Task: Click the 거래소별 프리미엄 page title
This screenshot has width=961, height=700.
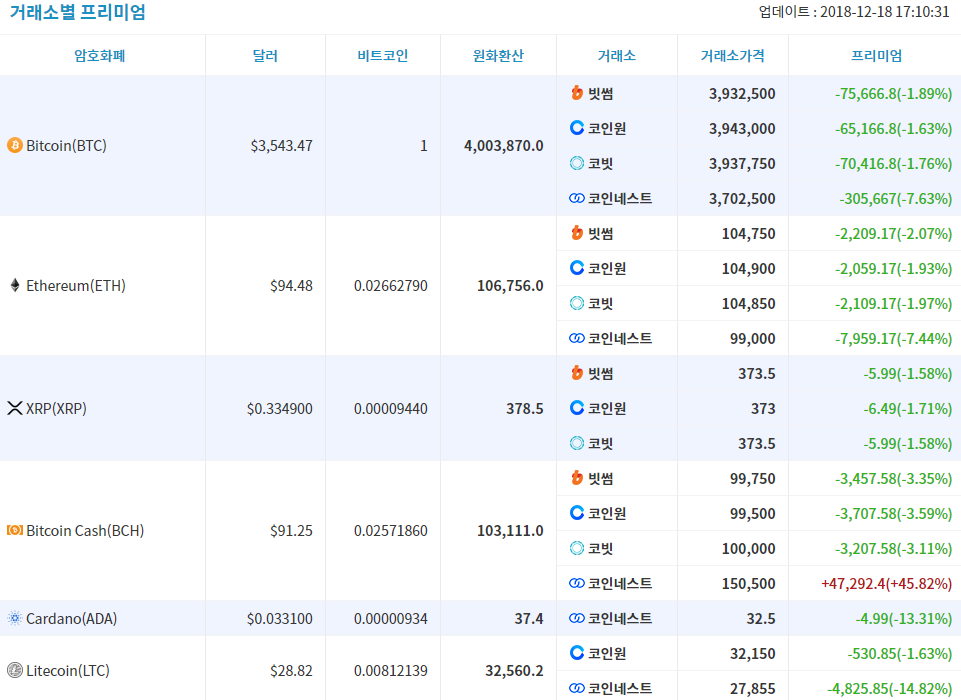Action: pos(78,12)
